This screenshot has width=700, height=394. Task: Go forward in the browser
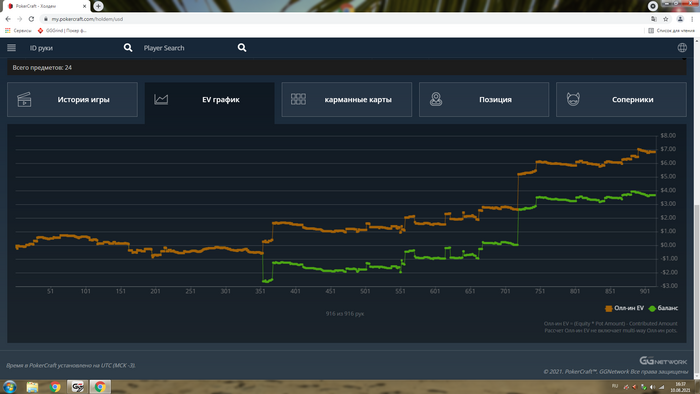click(20, 19)
